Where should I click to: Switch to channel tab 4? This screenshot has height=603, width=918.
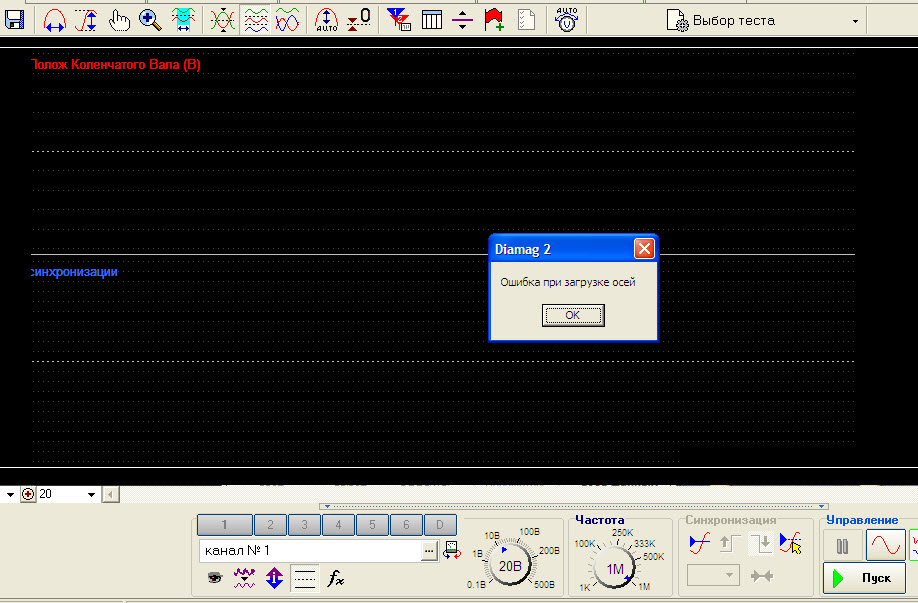click(x=338, y=525)
